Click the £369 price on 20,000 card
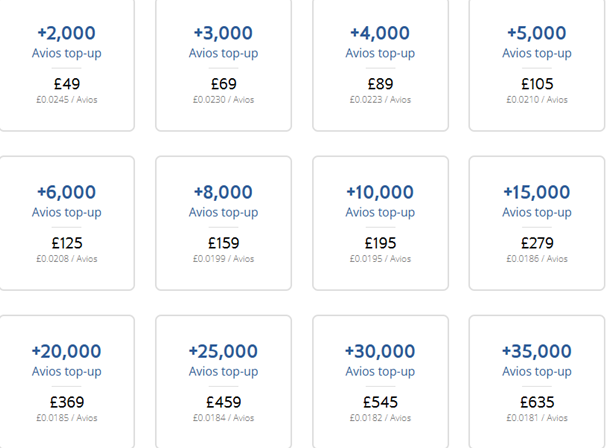This screenshot has width=608, height=448. [x=67, y=402]
